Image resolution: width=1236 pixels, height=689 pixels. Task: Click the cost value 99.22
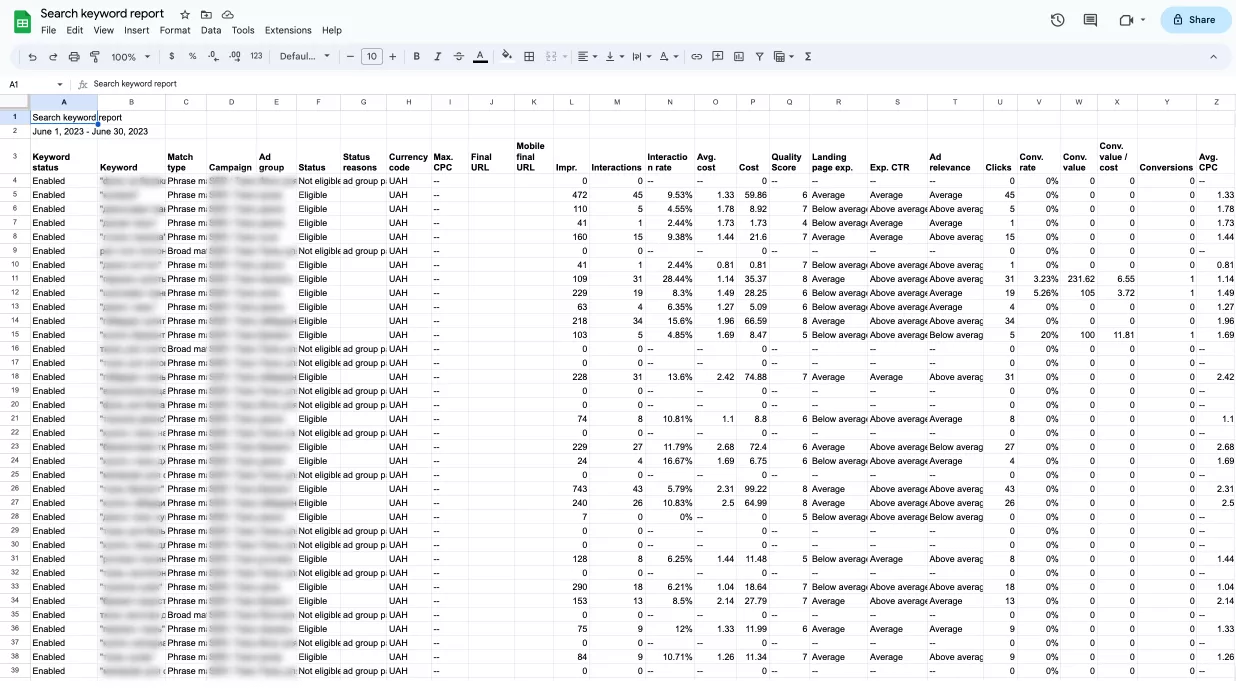coord(751,489)
